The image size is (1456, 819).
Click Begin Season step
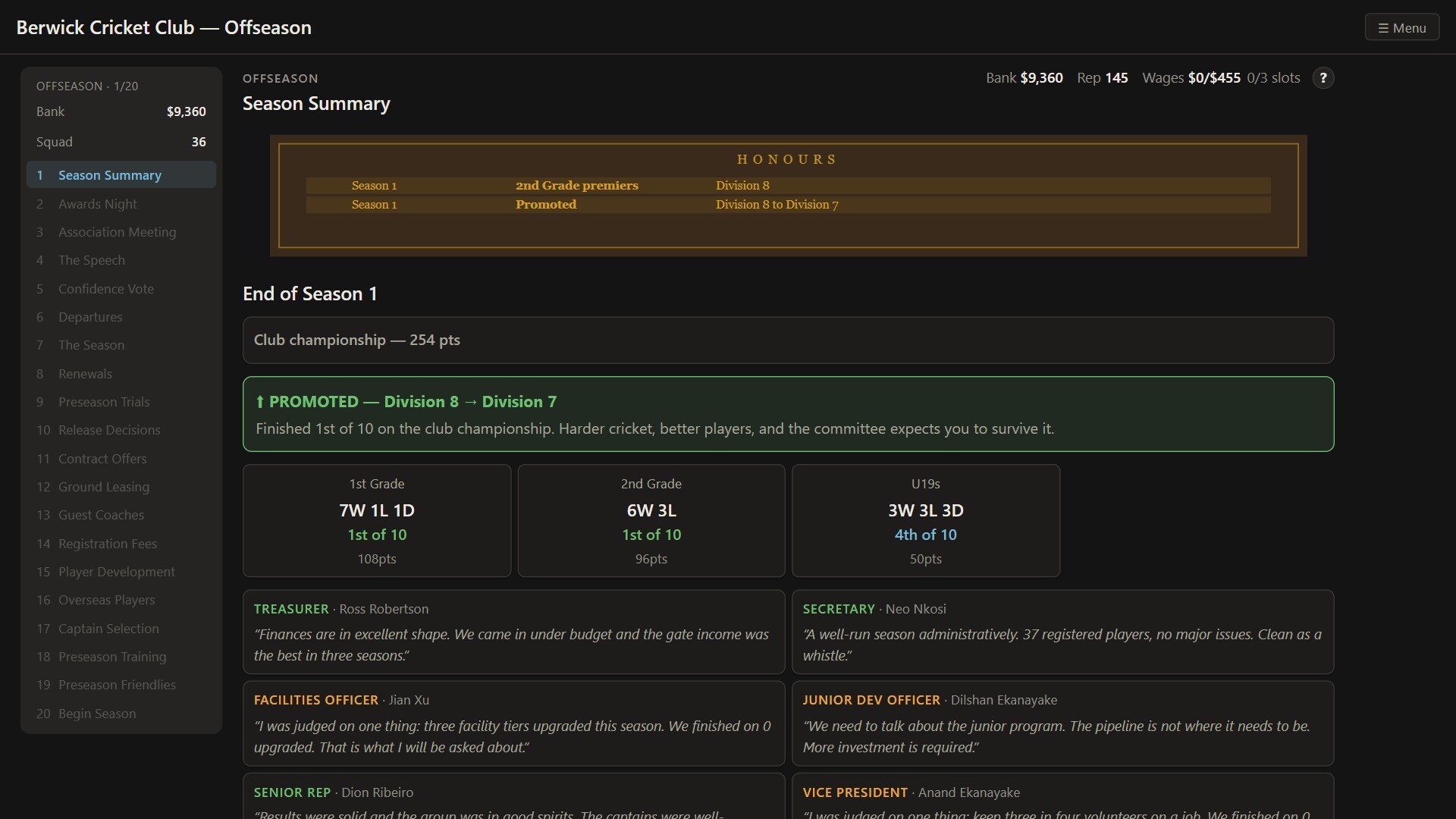tap(121, 714)
